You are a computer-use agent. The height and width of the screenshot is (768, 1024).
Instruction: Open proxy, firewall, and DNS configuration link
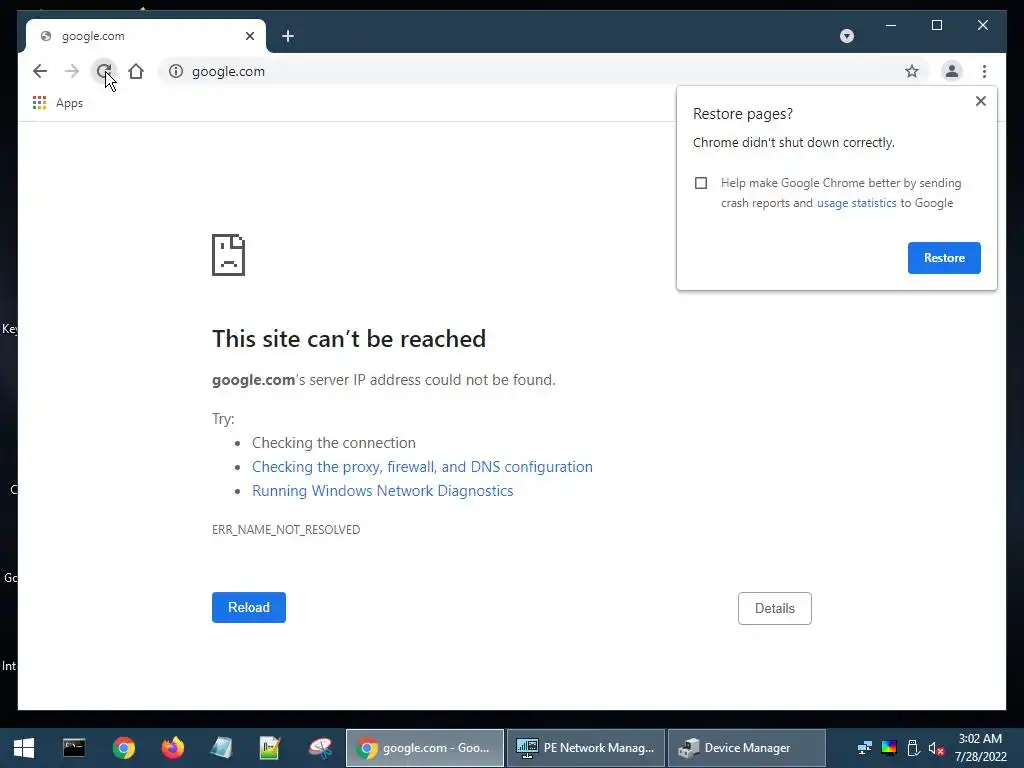[x=422, y=467]
